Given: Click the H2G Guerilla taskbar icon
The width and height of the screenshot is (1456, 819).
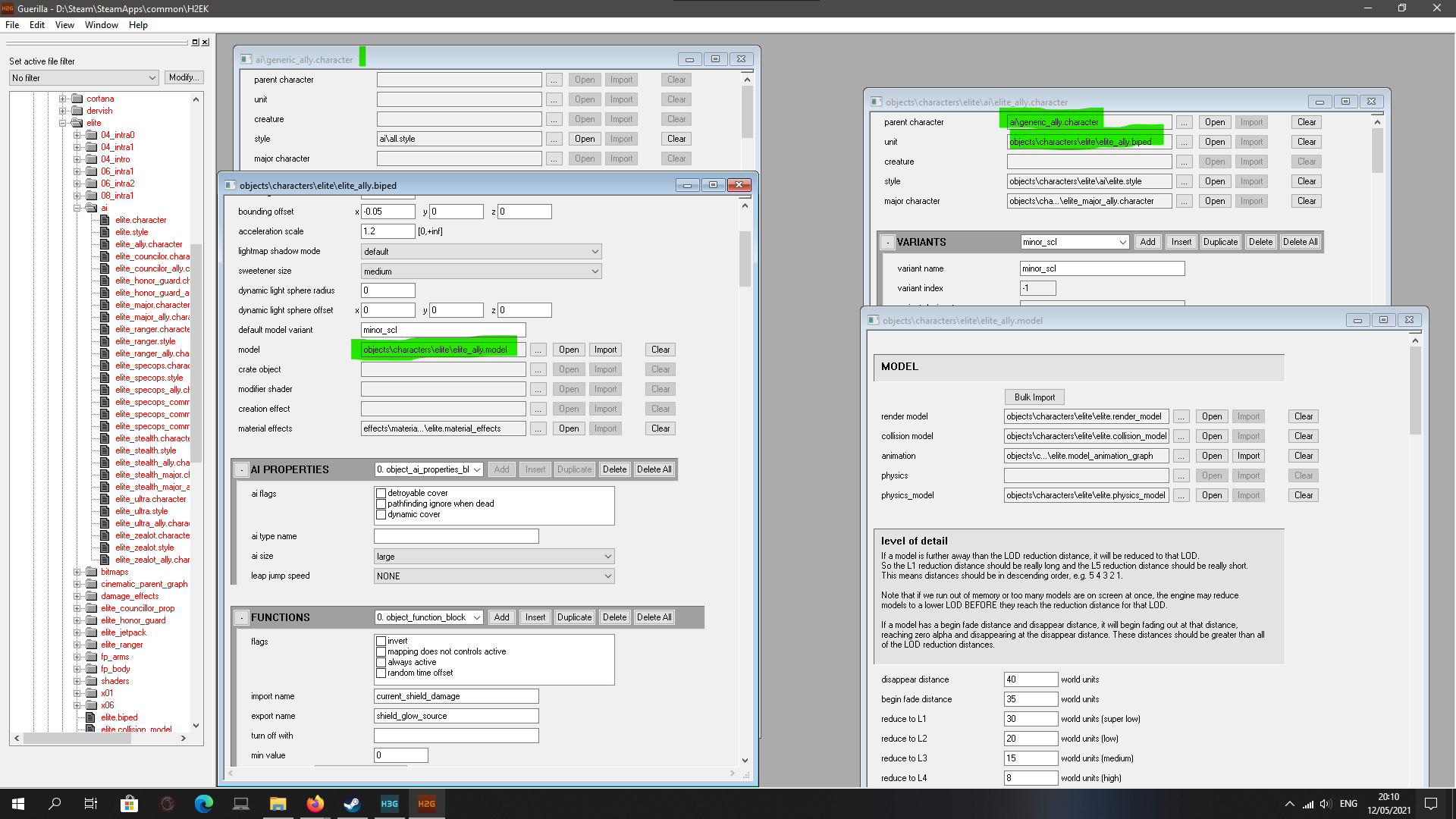Looking at the screenshot, I should (426, 804).
